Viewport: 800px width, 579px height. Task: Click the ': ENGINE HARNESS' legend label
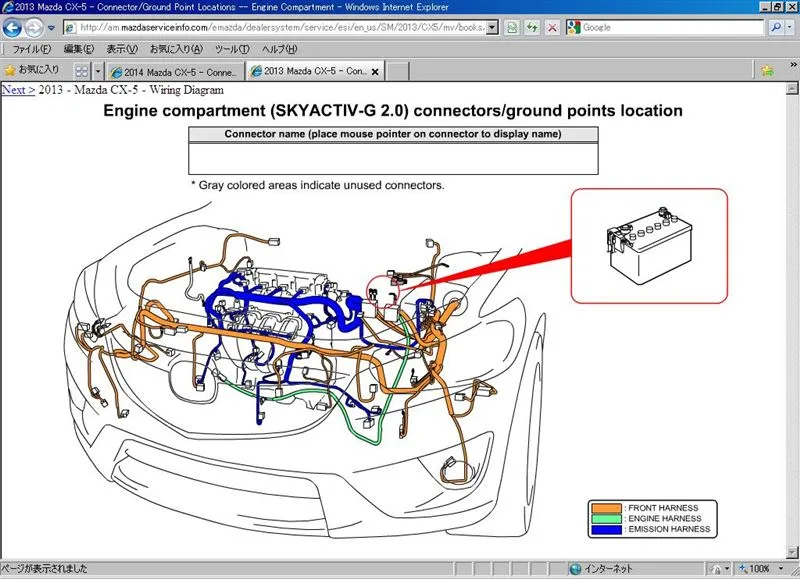click(x=663, y=519)
